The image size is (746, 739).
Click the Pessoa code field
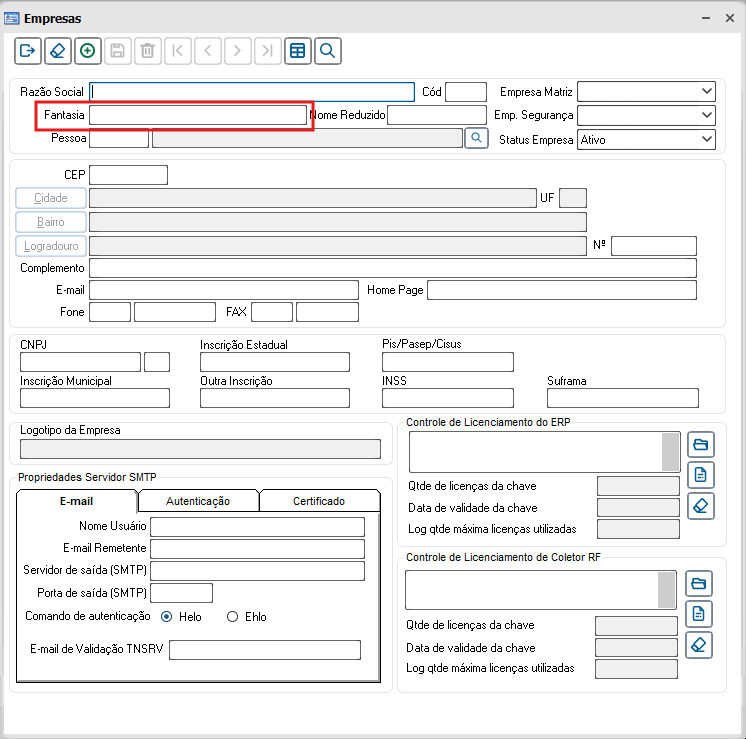tap(119, 138)
